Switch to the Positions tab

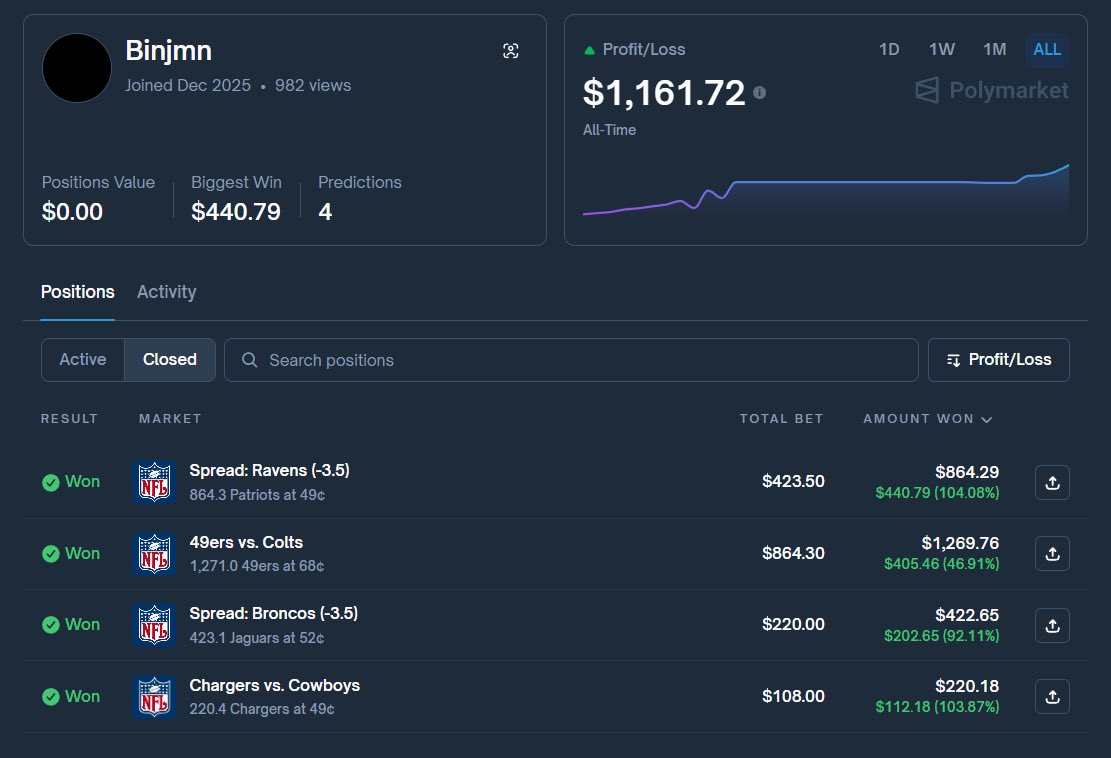click(x=77, y=292)
